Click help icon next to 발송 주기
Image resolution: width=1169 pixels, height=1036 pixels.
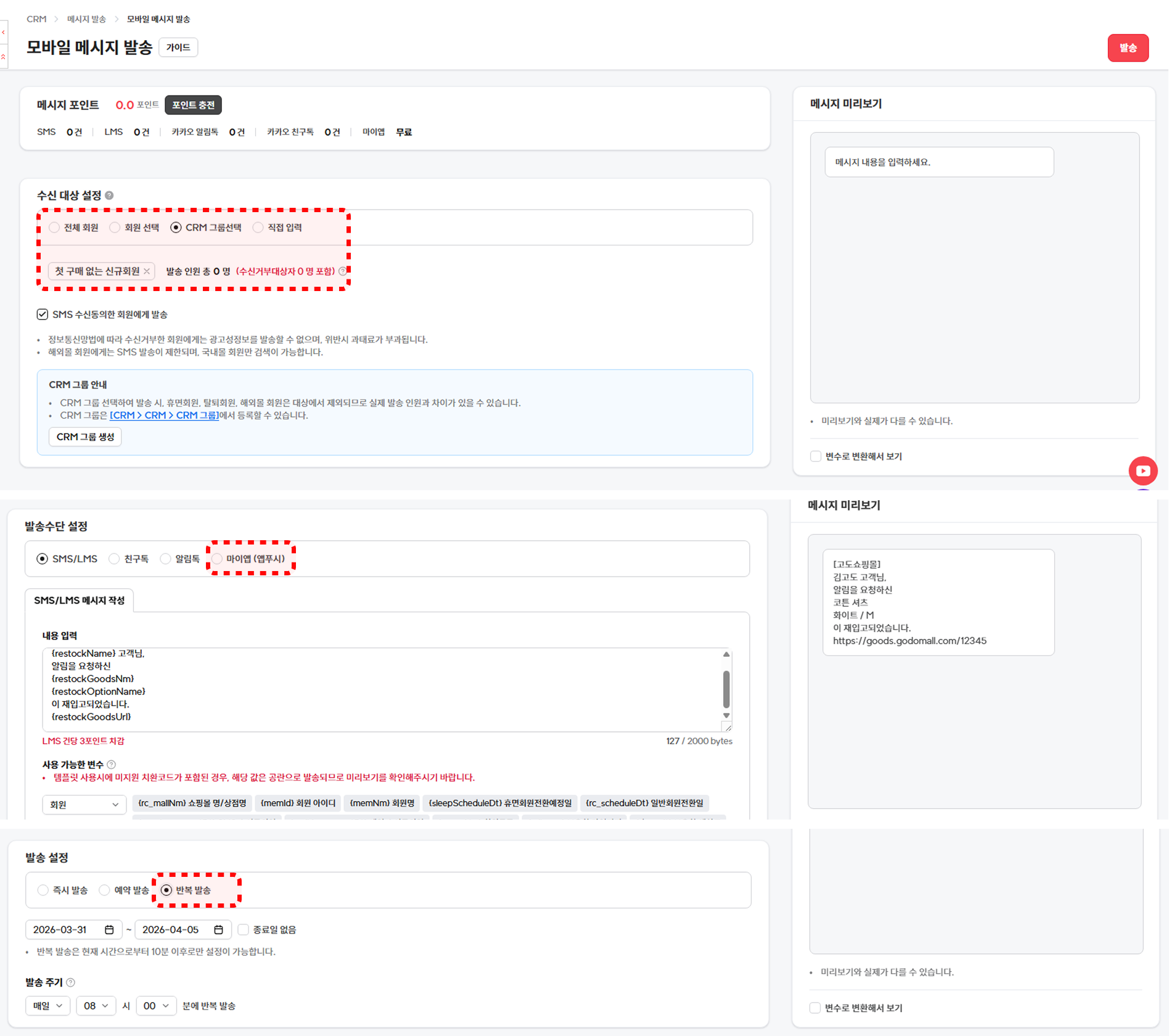(x=71, y=982)
